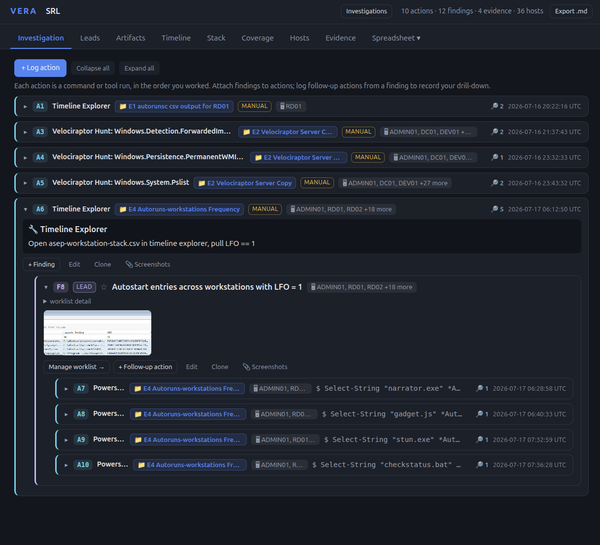Click the Investigations button in header
600x545 pixels.
coord(366,11)
